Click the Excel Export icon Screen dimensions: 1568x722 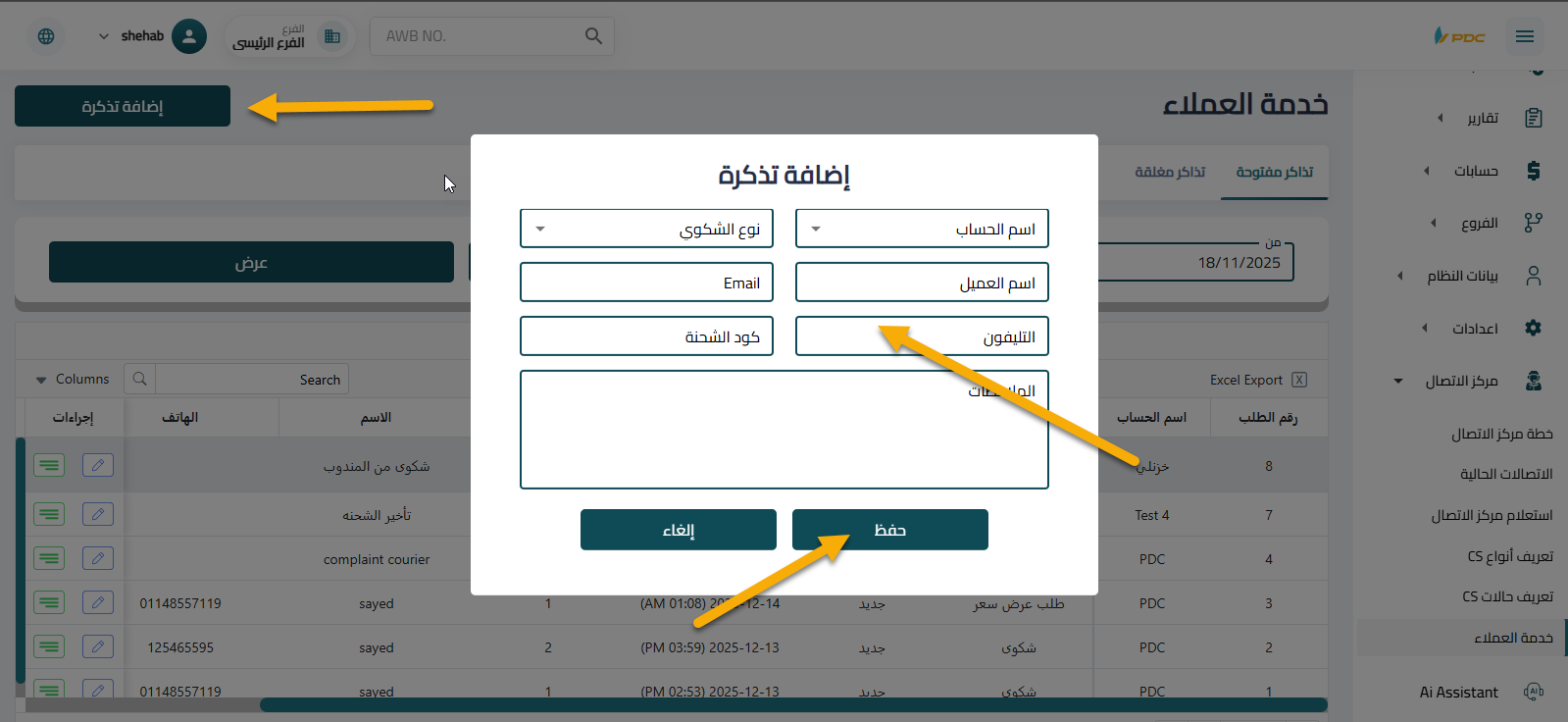[x=1299, y=380]
